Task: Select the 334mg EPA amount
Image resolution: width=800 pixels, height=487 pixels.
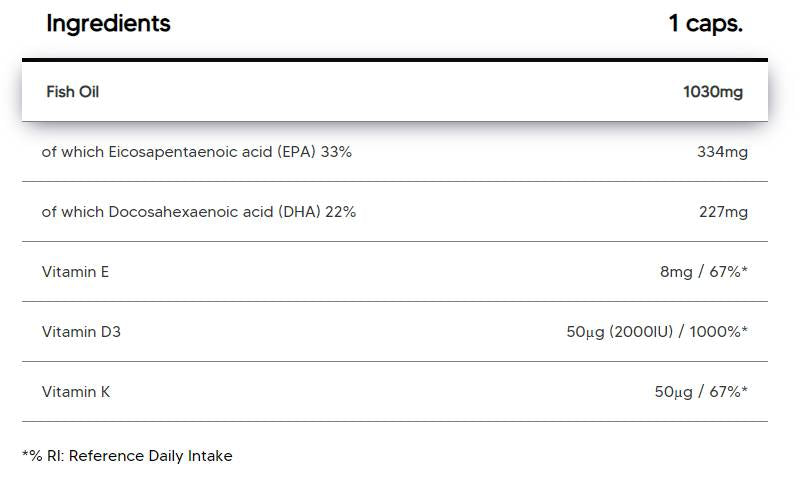Action: pos(722,152)
